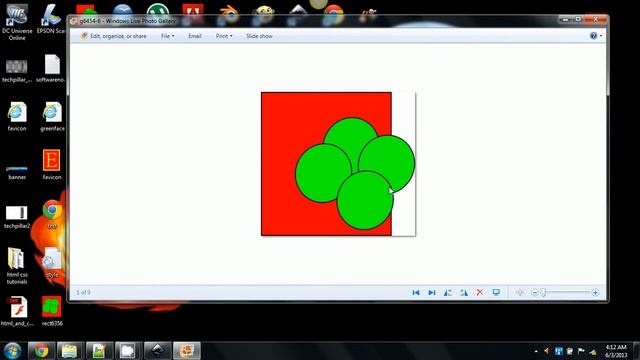Click the displayed red and green image
Screen dimensions: 640x360
(x=338, y=164)
